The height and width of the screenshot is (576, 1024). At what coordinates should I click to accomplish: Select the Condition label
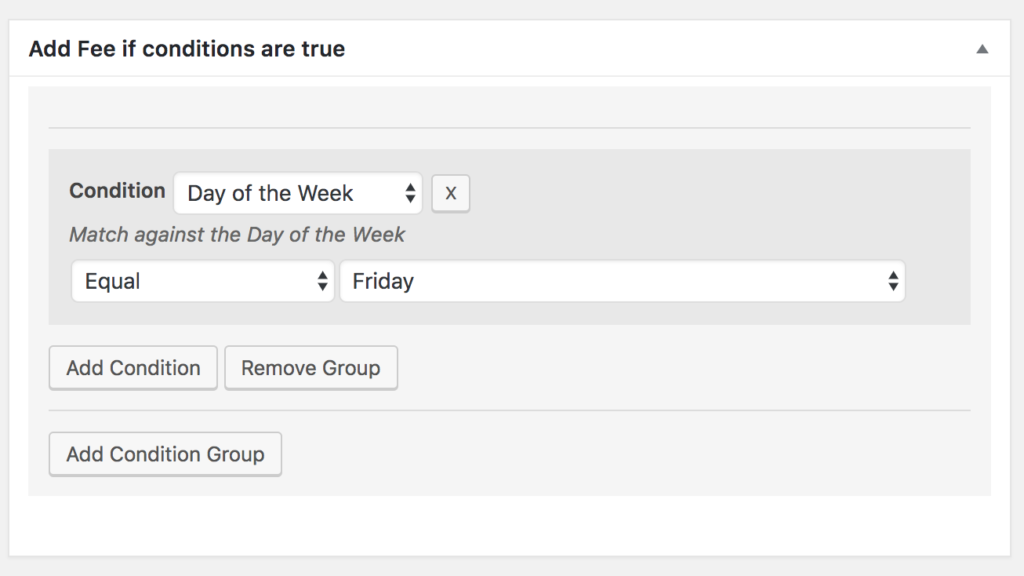click(x=116, y=190)
